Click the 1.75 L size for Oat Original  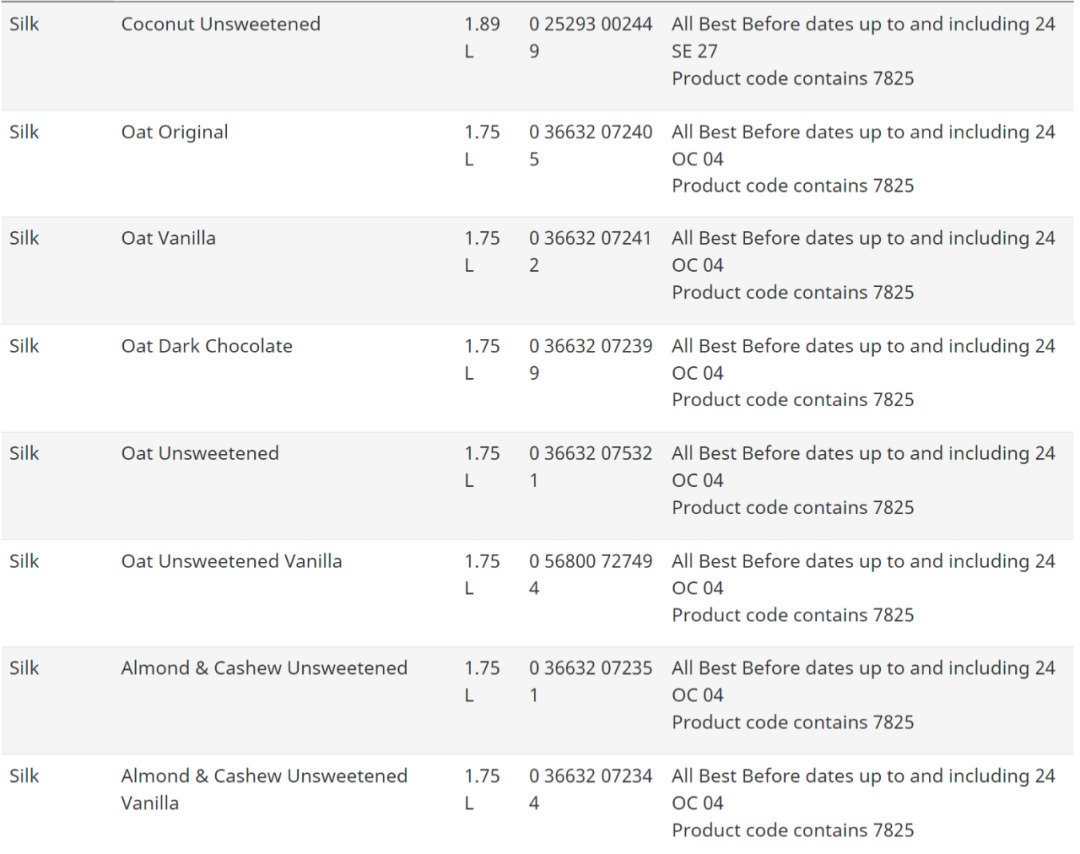(481, 145)
